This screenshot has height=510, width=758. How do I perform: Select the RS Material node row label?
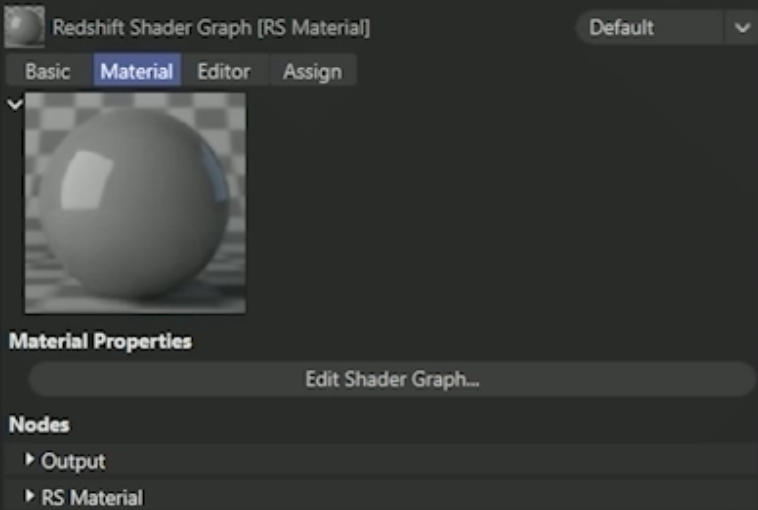coord(92,497)
